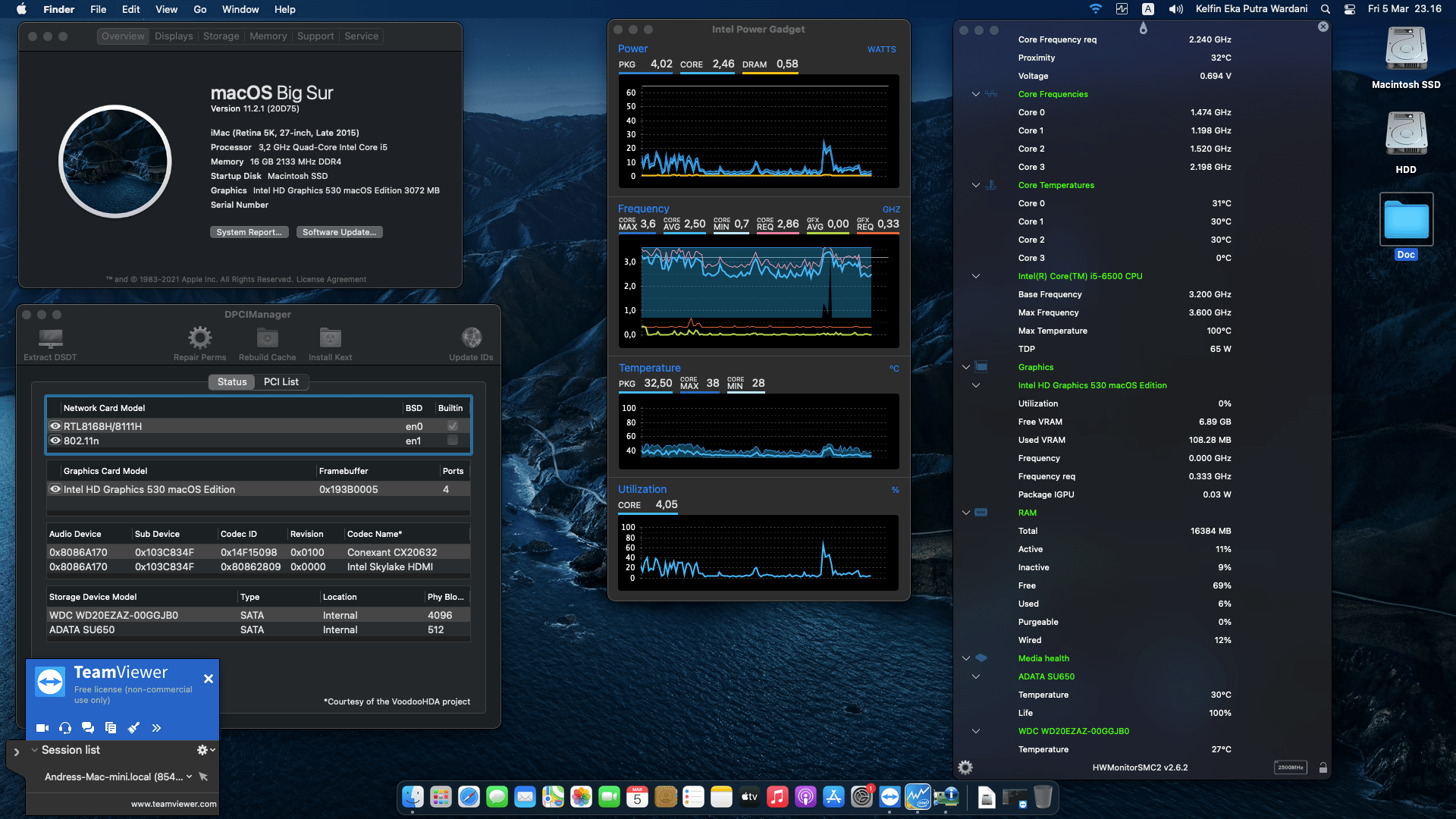Screen dimensions: 1456x819
Task: Click Intel Power Gadget Power graph
Action: pyautogui.click(x=758, y=131)
